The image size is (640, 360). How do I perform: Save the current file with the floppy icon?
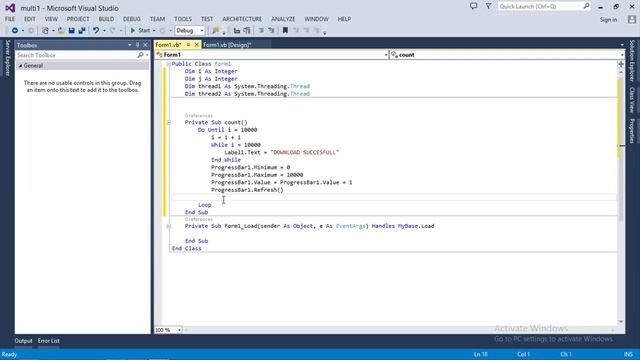pos(71,31)
